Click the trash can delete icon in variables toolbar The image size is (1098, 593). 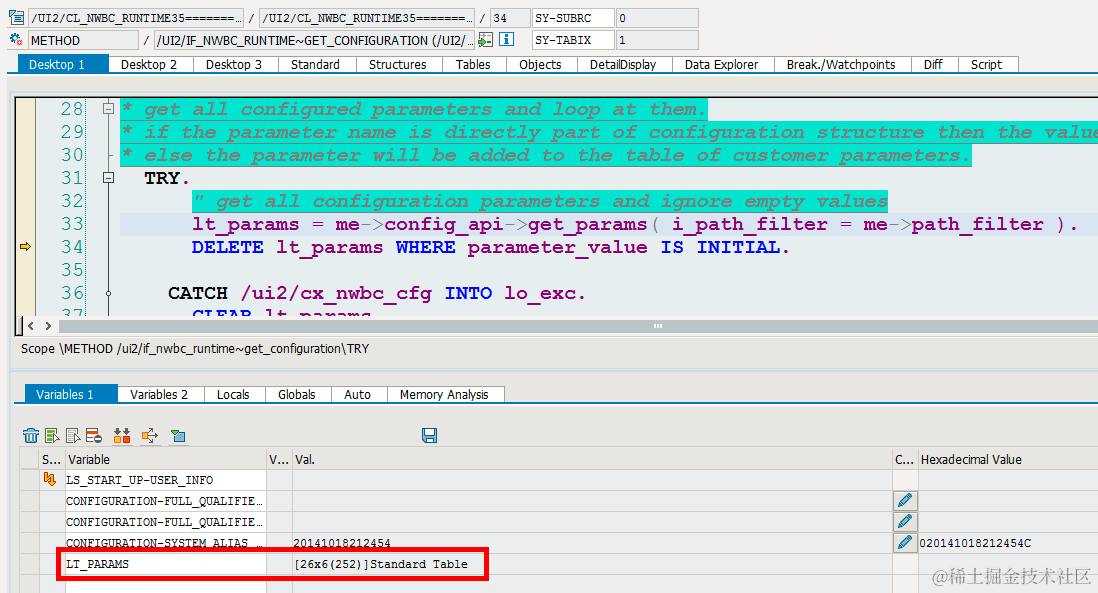click(31, 435)
